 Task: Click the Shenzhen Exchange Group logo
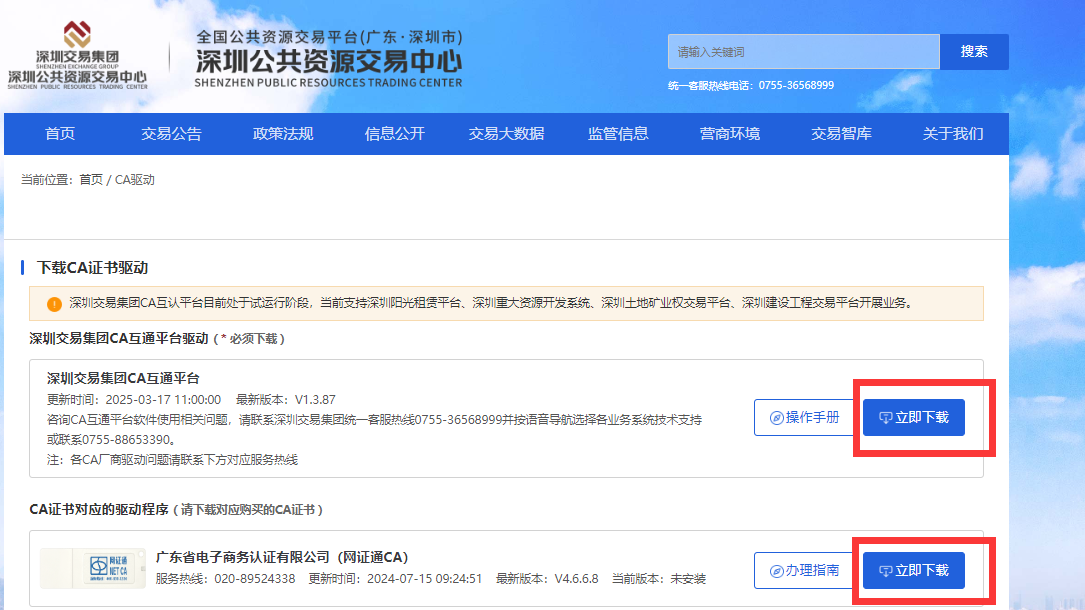pos(77,55)
